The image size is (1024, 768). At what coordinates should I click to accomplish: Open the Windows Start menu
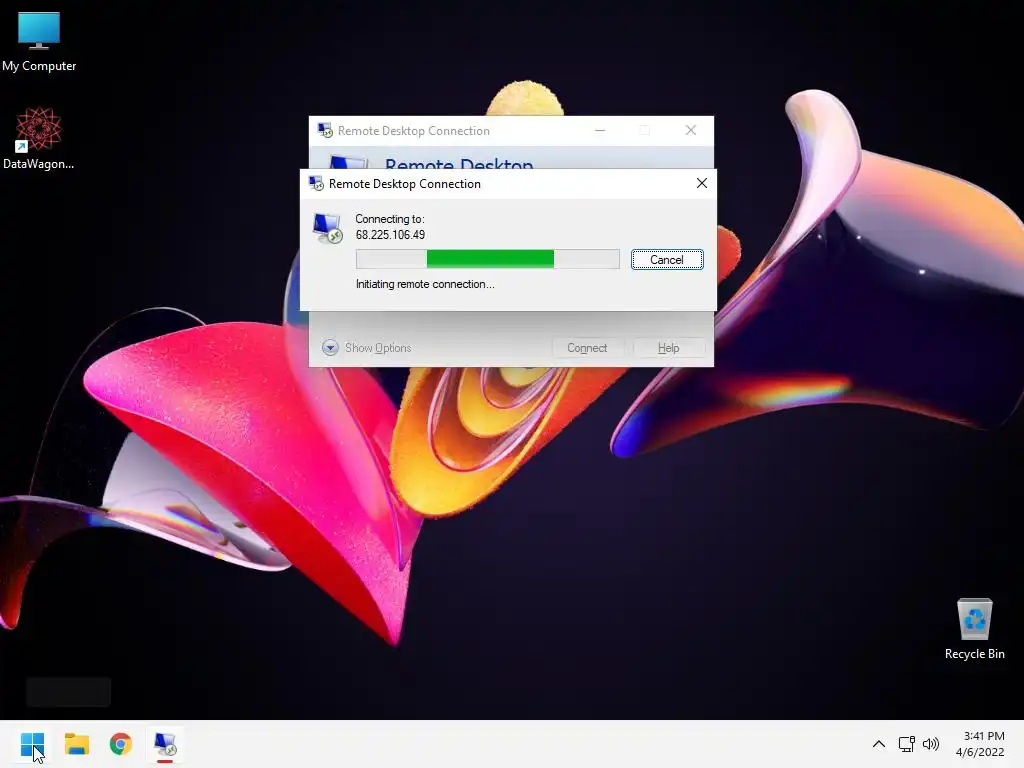pos(32,744)
